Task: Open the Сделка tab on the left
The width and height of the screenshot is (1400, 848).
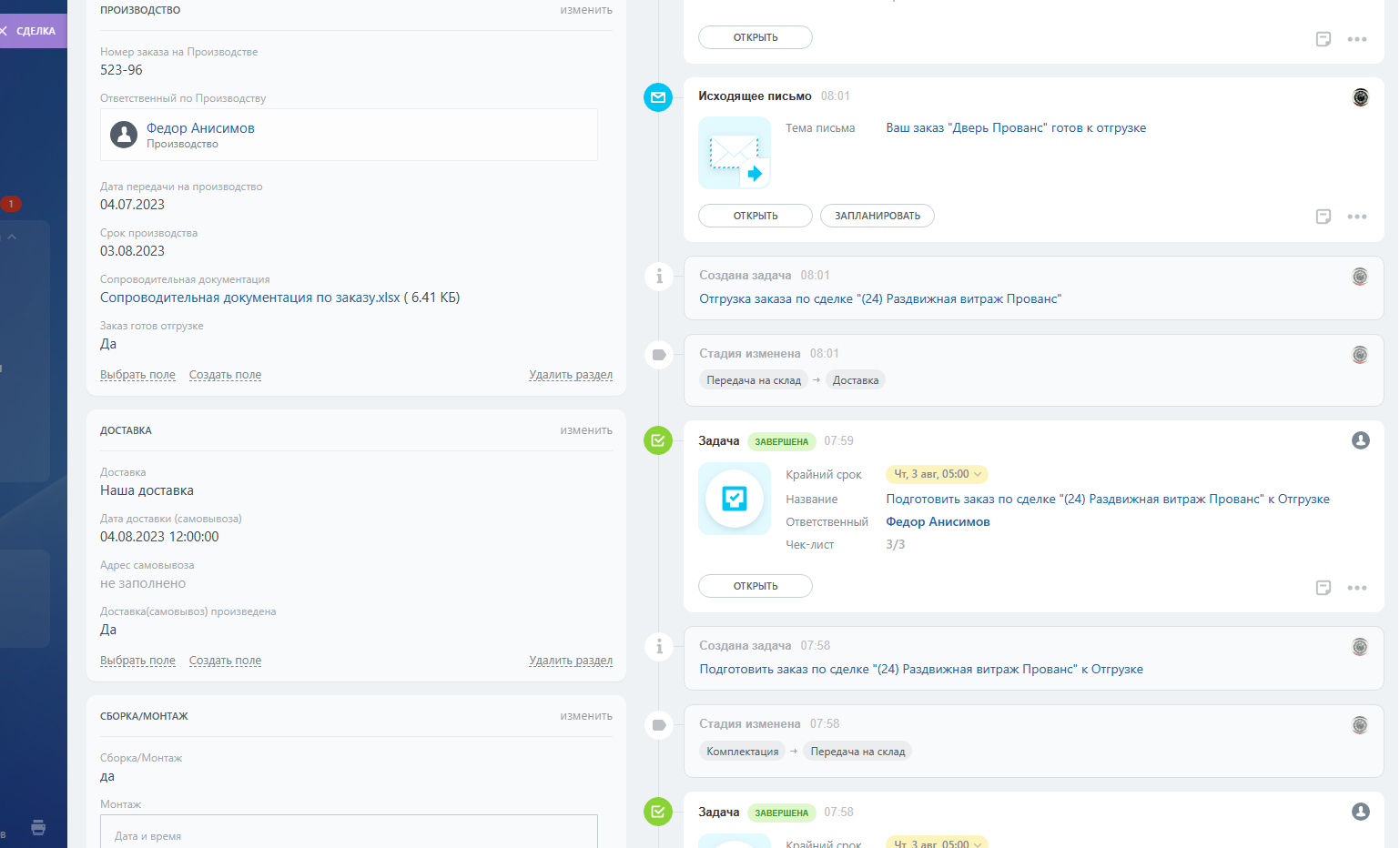Action: point(35,31)
